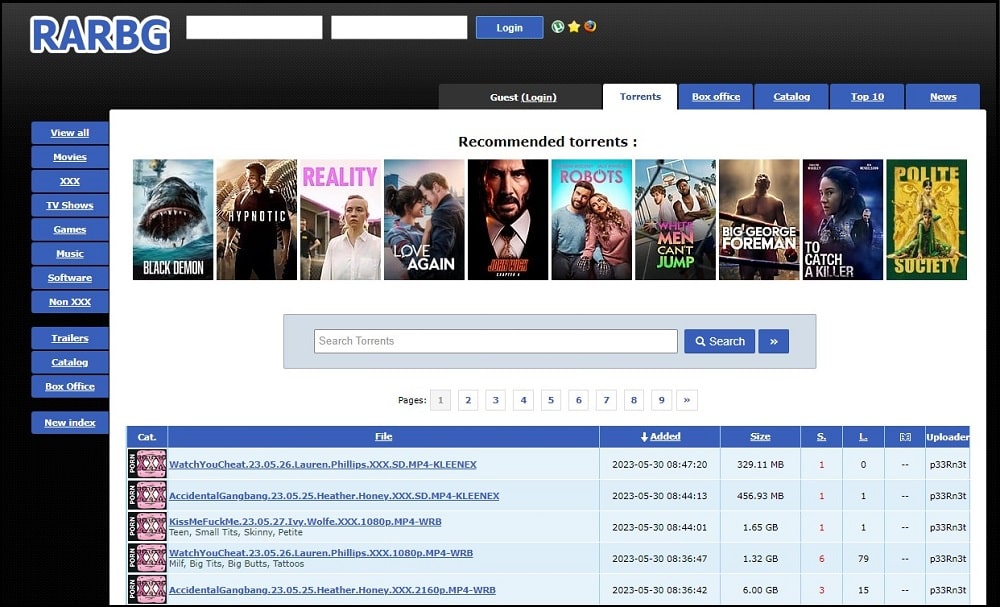Select the Polite Society poster
The height and width of the screenshot is (607, 1000).
point(927,219)
